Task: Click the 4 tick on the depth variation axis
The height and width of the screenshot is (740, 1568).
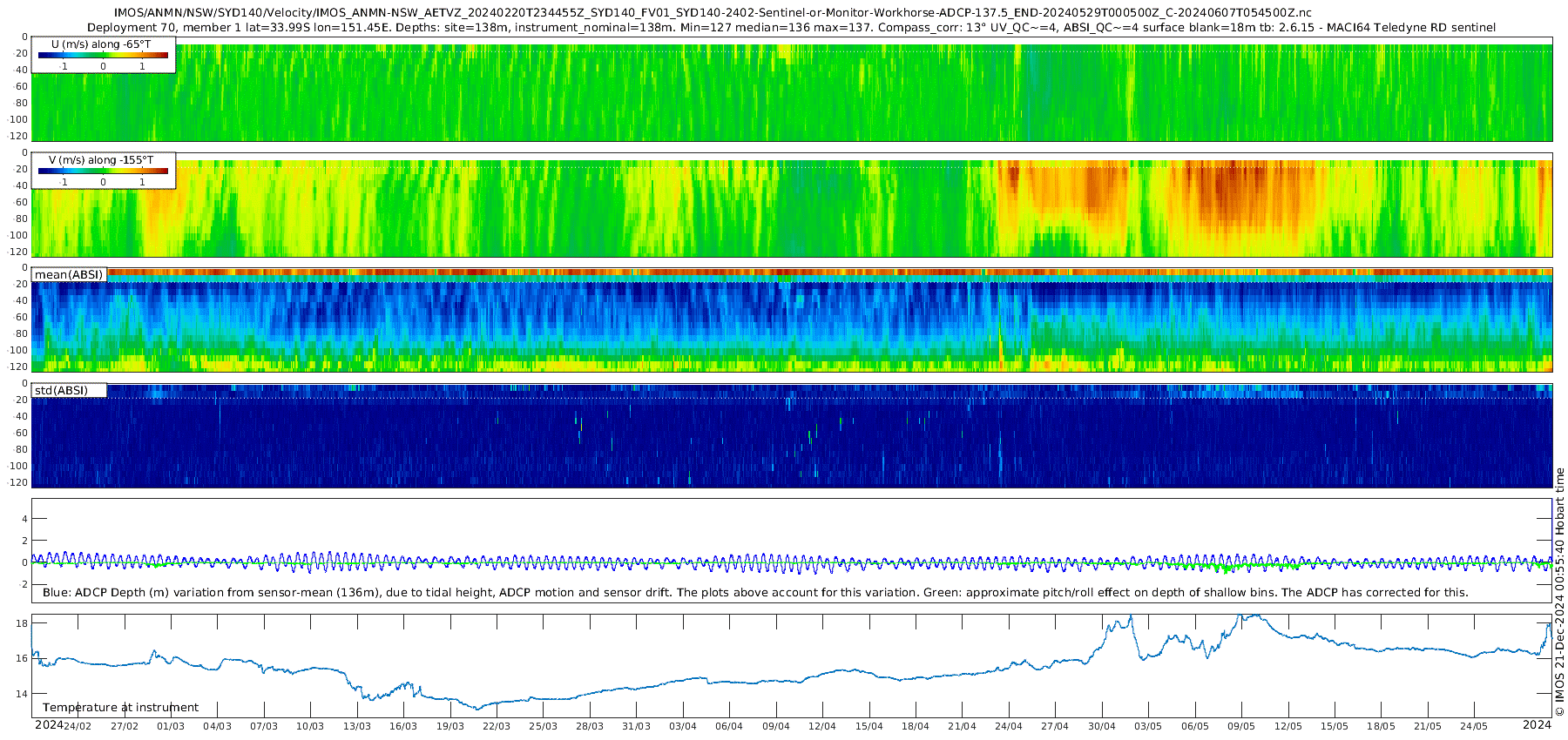Action: pyautogui.click(x=24, y=519)
